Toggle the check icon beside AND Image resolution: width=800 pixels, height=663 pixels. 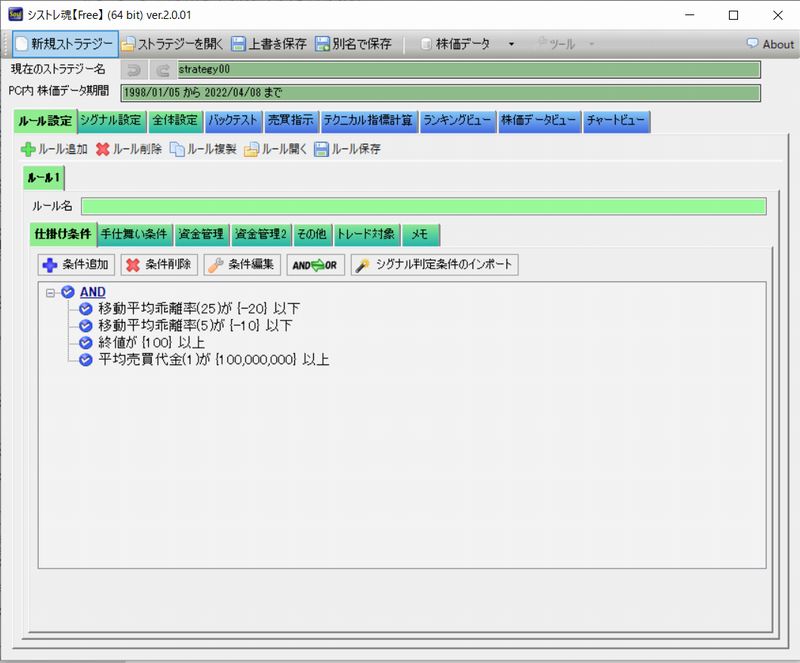tap(68, 292)
